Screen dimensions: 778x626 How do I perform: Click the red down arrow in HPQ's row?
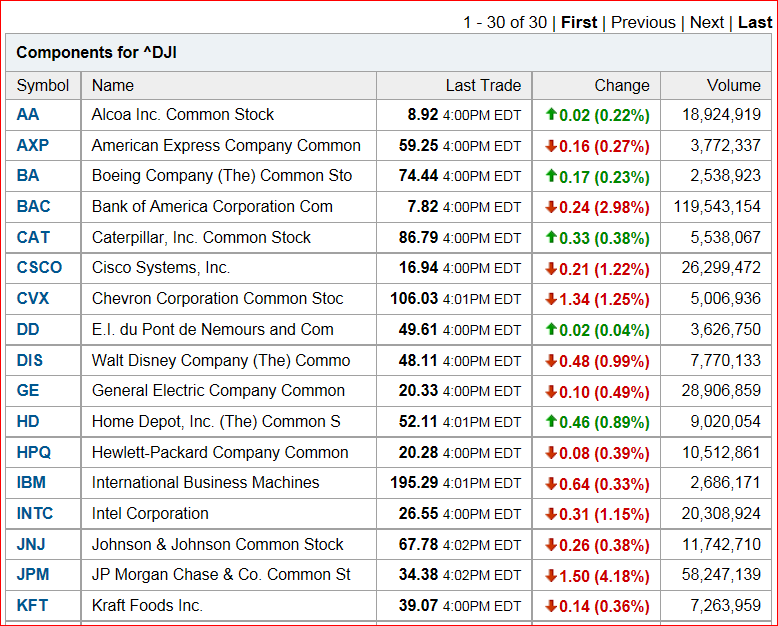[551, 453]
